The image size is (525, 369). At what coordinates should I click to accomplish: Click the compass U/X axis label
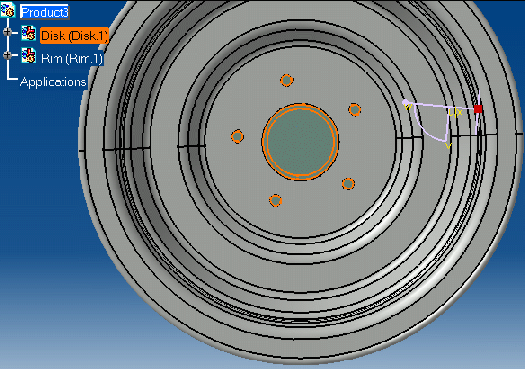pos(455,113)
